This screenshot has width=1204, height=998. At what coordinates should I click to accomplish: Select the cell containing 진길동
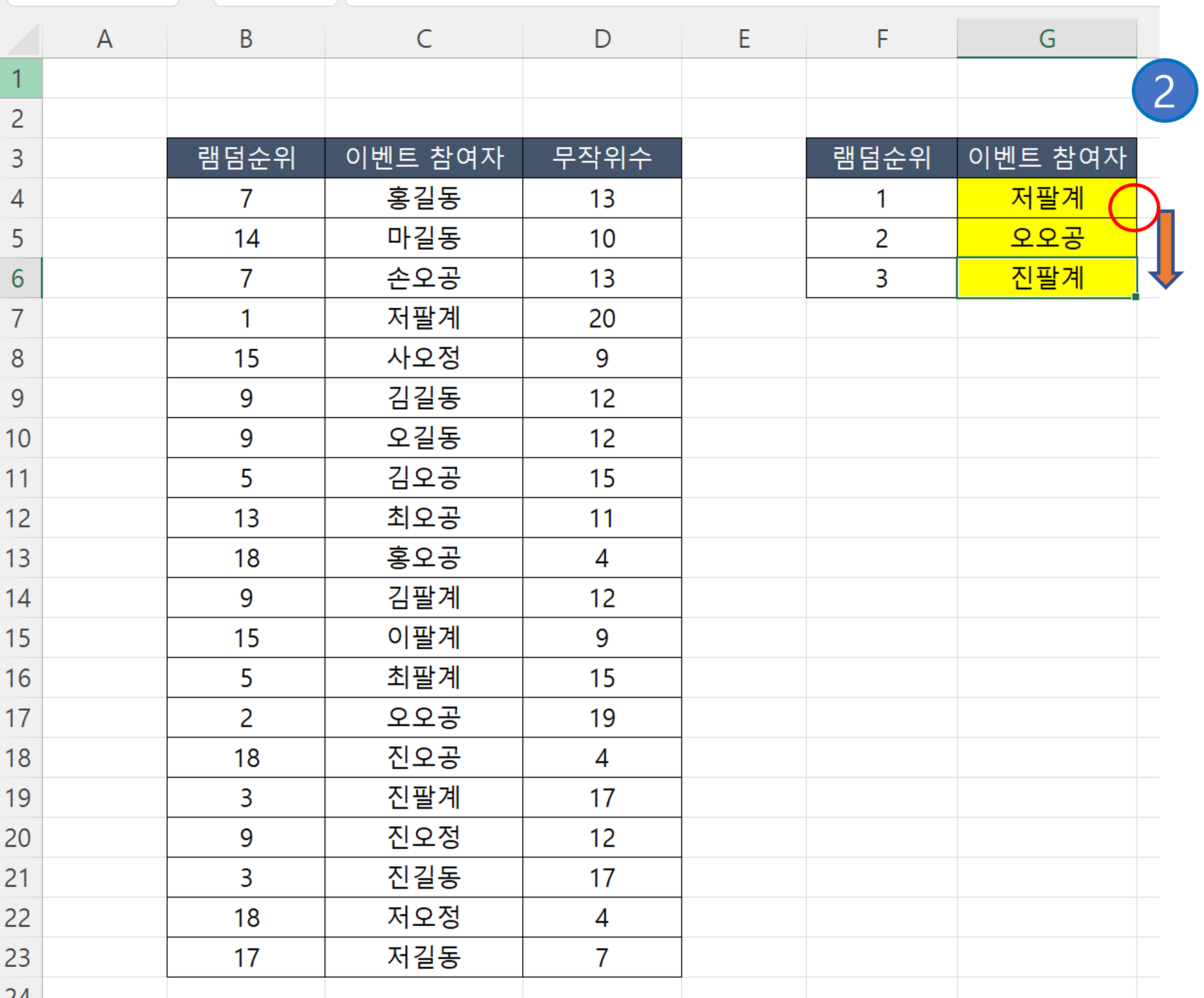[424, 877]
